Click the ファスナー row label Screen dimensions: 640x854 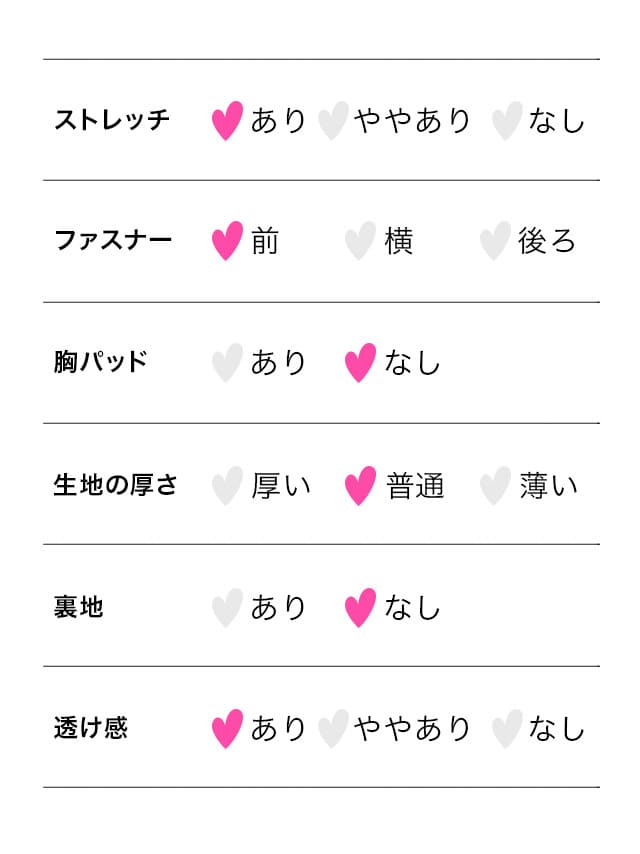(113, 241)
